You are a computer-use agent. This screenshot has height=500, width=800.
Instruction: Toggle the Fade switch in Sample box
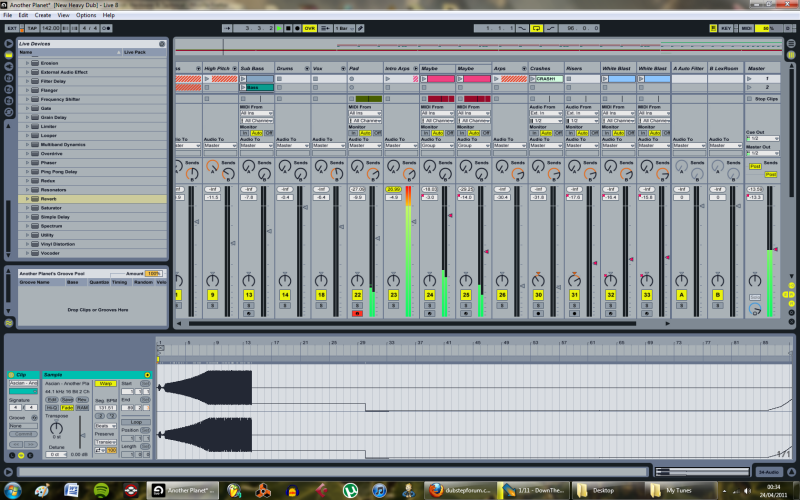pos(67,408)
